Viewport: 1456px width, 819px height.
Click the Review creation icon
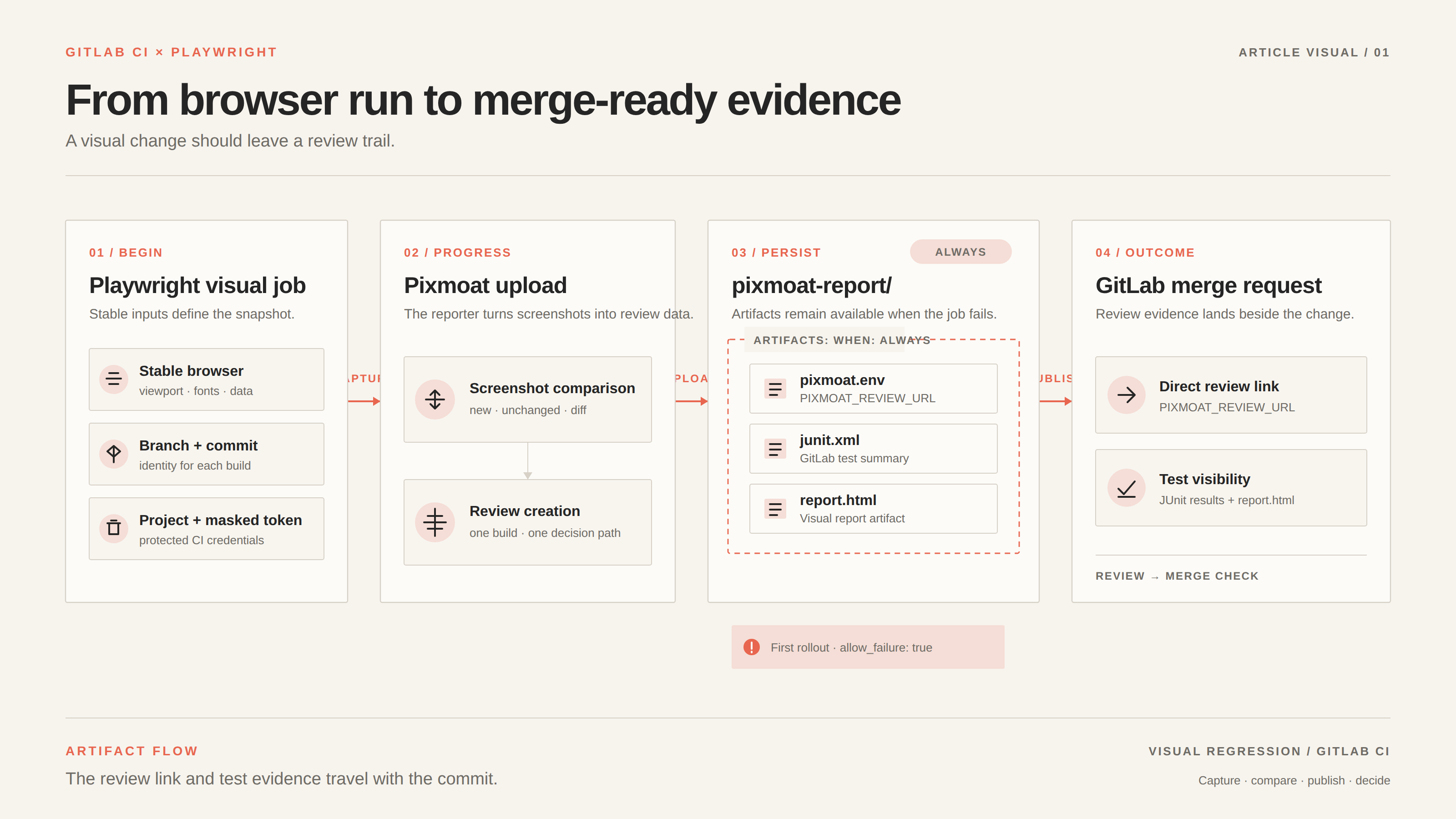click(435, 522)
